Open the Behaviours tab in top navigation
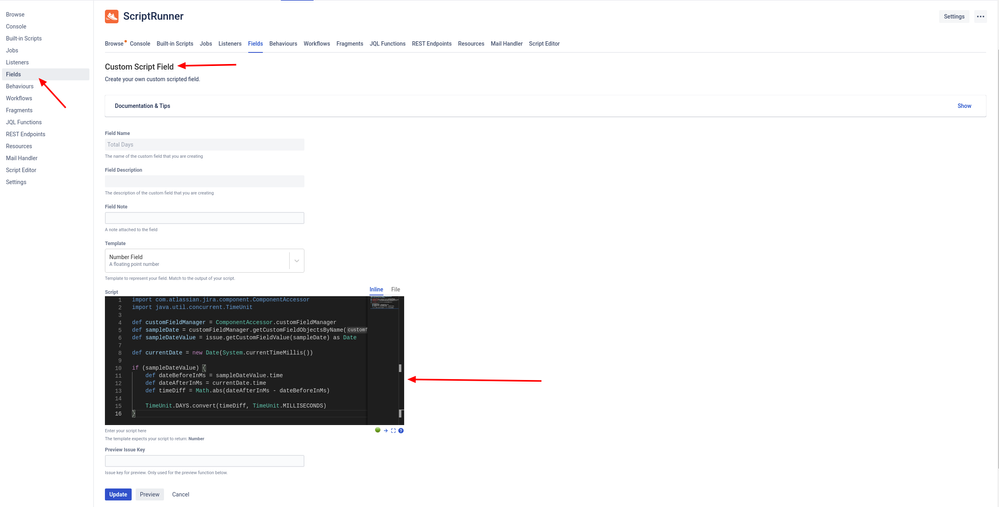Screen dimensions: 999x507 pos(284,44)
